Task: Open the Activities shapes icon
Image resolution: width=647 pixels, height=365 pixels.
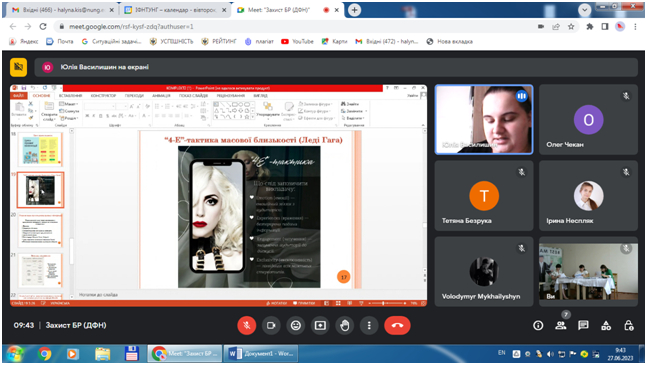Action: pyautogui.click(x=606, y=325)
